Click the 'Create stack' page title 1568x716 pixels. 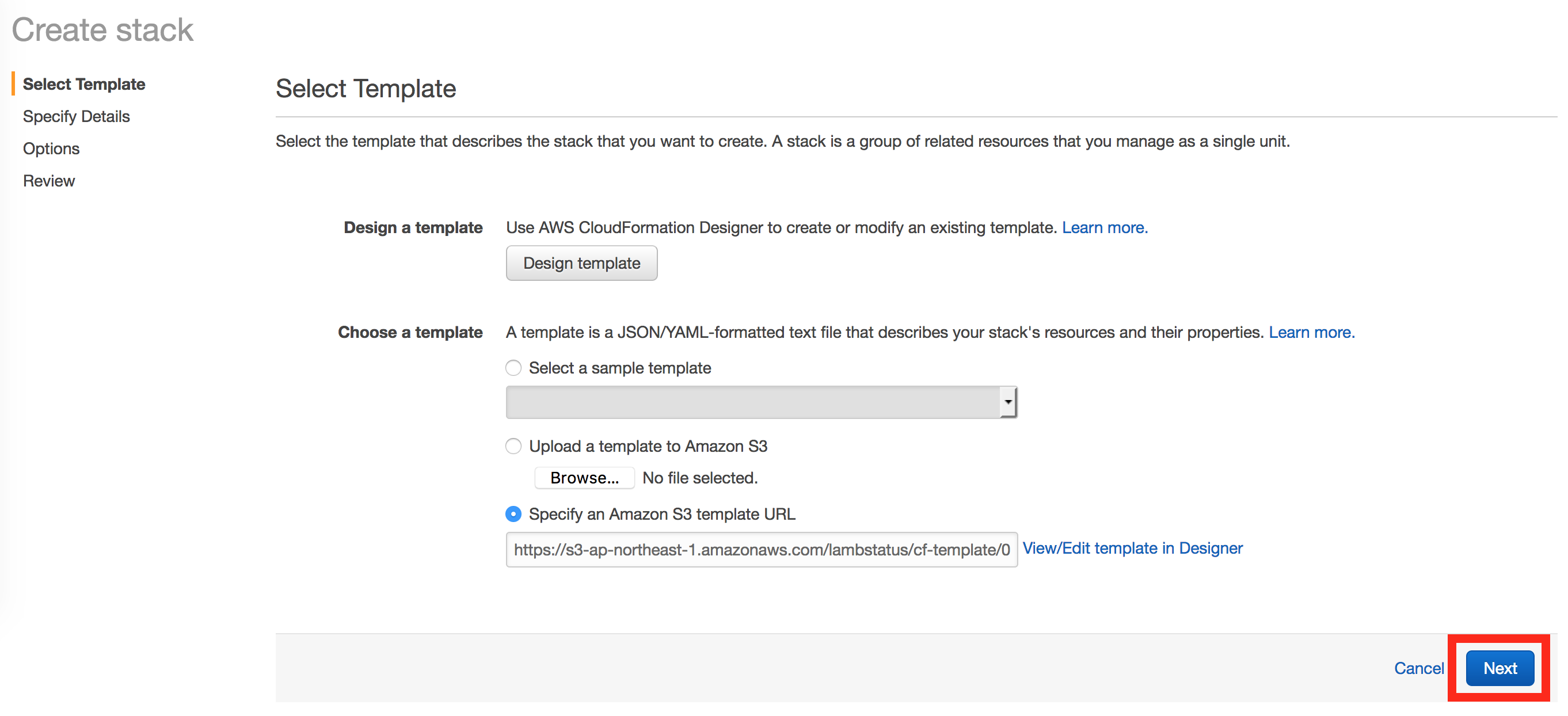coord(102,30)
